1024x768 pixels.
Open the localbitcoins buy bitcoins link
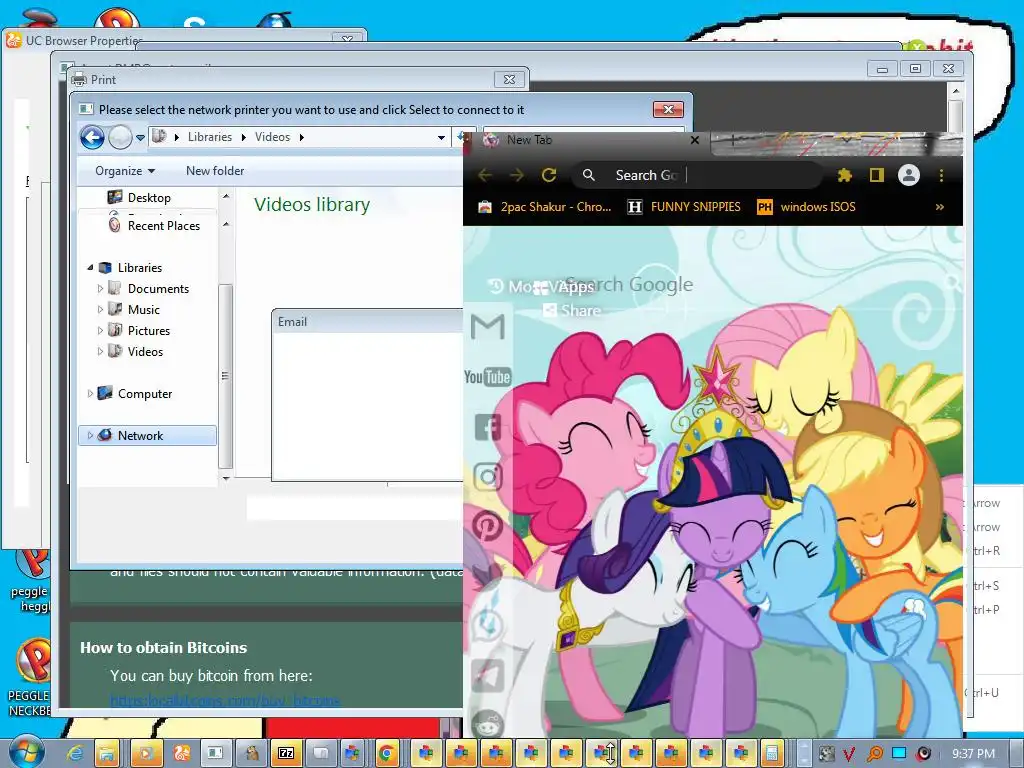point(225,701)
